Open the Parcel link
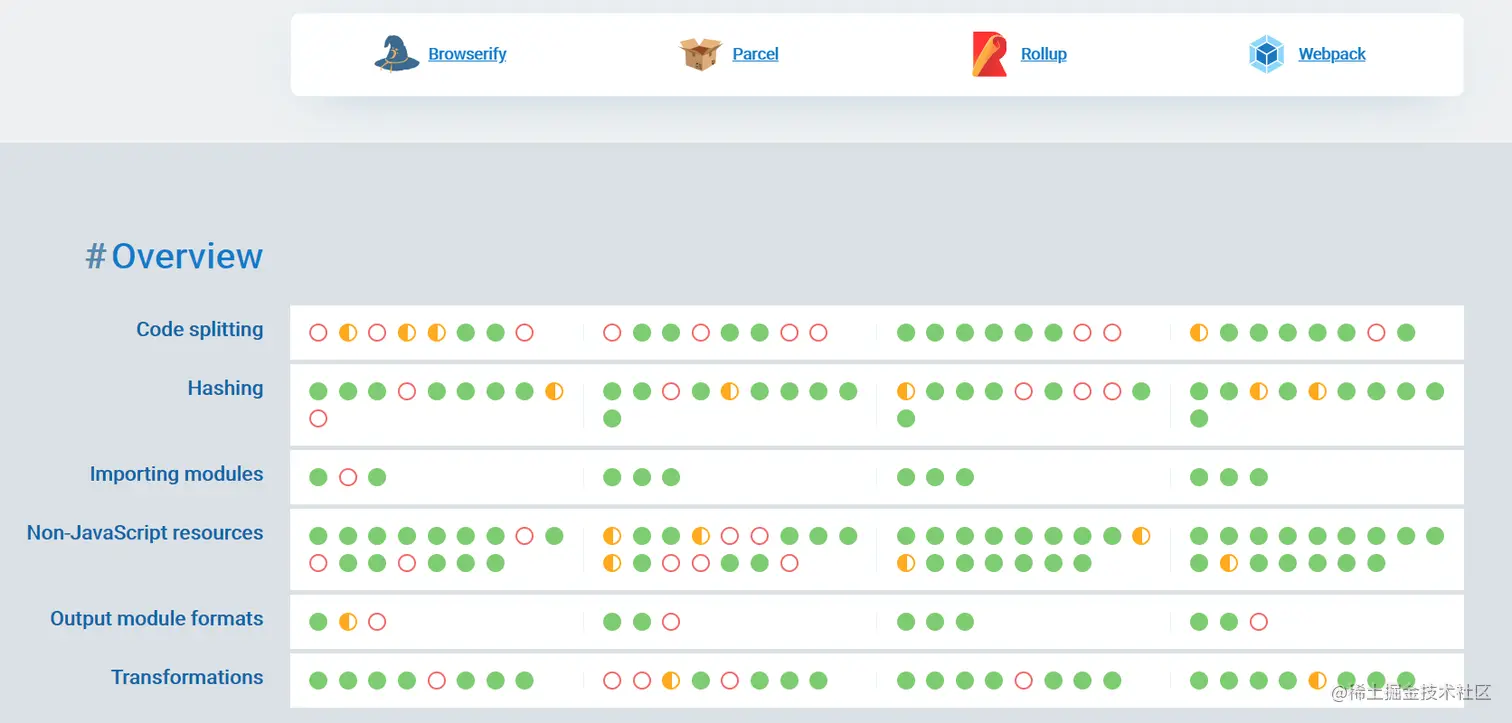The image size is (1512, 723). 755,54
